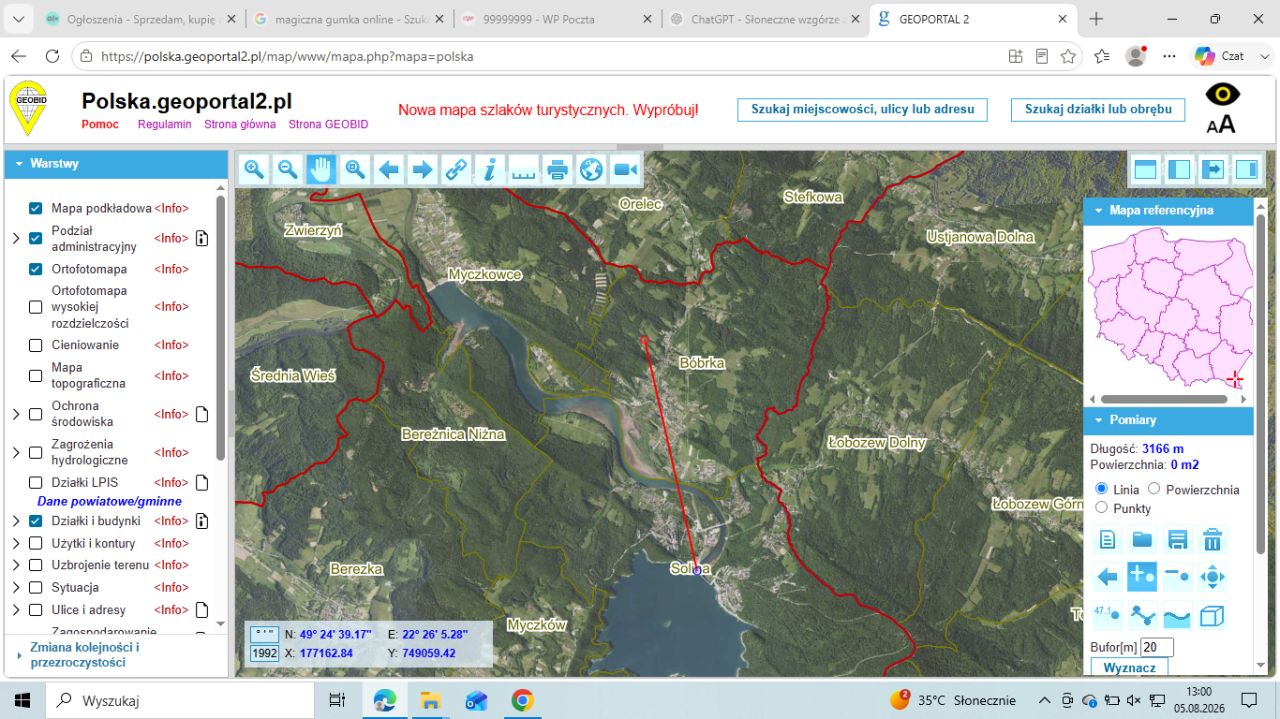Select the add point tool
Viewport: 1280px width, 719px height.
pos(1142,577)
